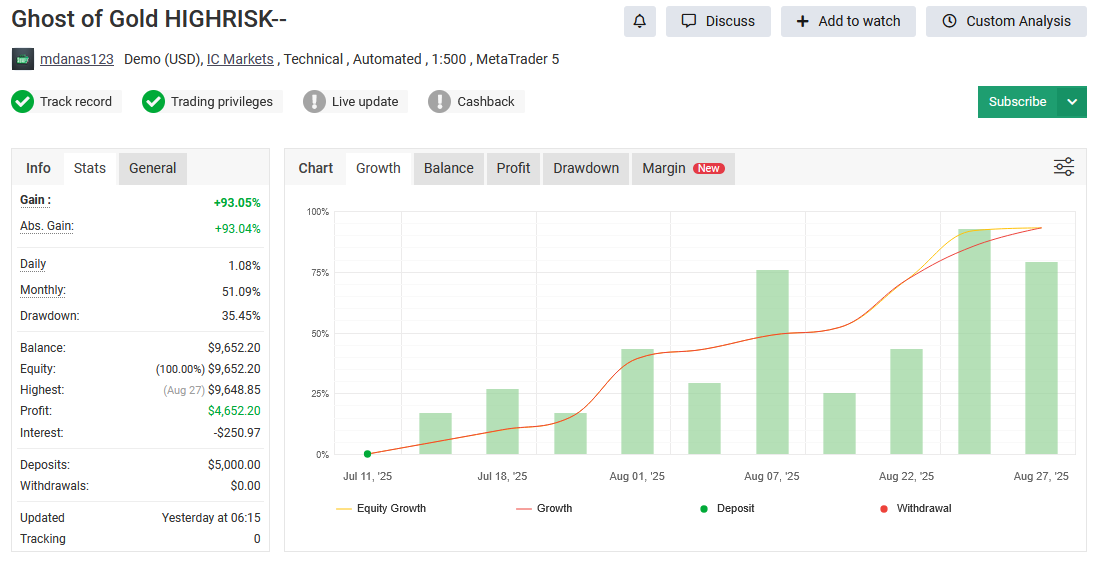Open the Discuss button
This screenshot has width=1102, height=567.
[718, 21]
